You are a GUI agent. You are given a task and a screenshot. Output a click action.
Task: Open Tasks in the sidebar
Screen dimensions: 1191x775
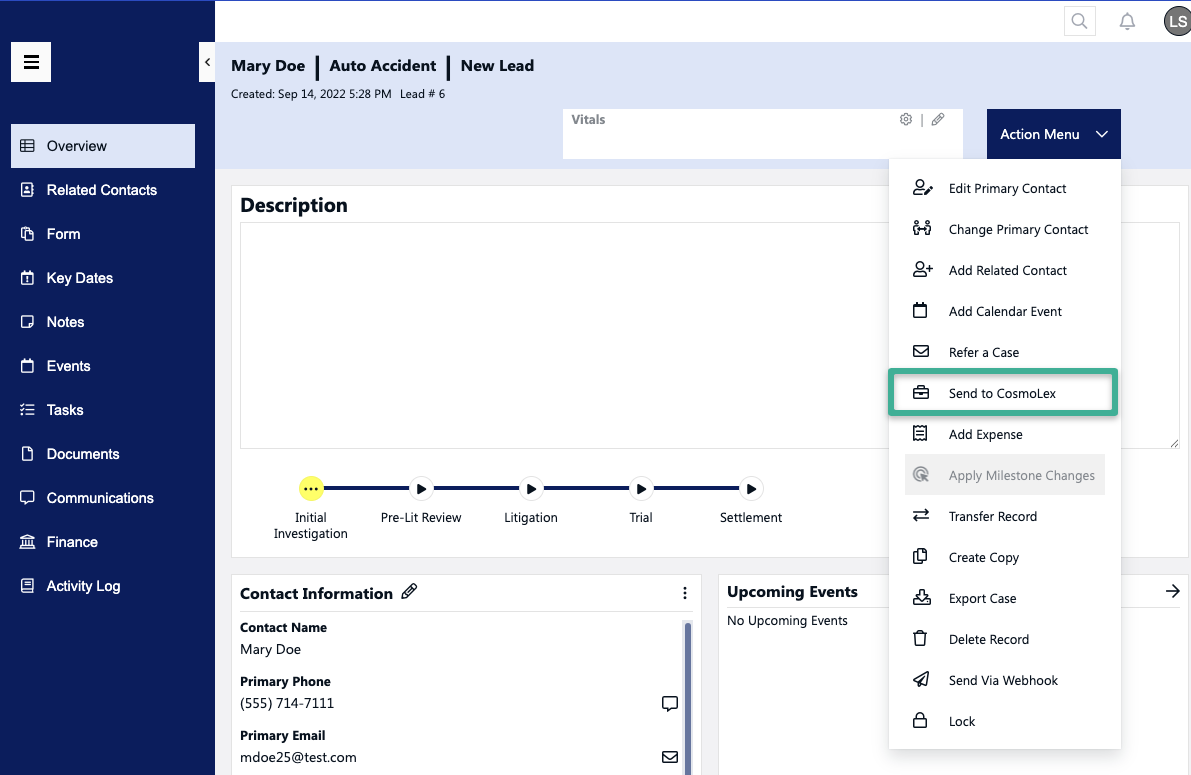103,410
